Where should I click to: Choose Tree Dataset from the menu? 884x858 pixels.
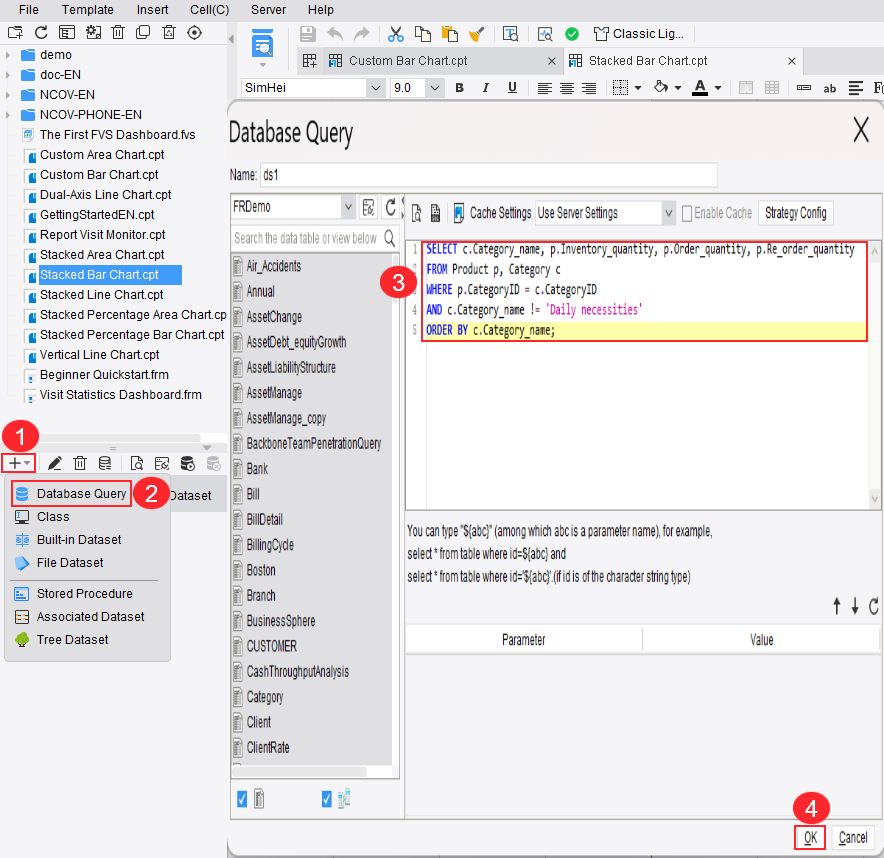point(72,640)
